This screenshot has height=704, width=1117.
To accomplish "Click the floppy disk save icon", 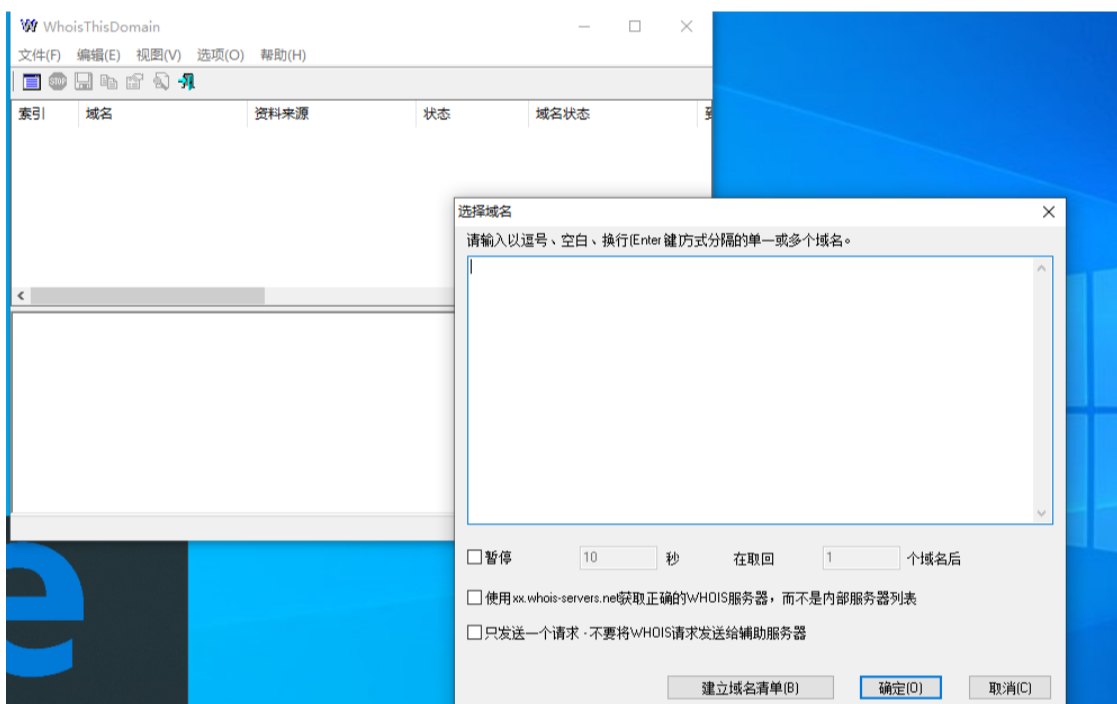I will [83, 82].
